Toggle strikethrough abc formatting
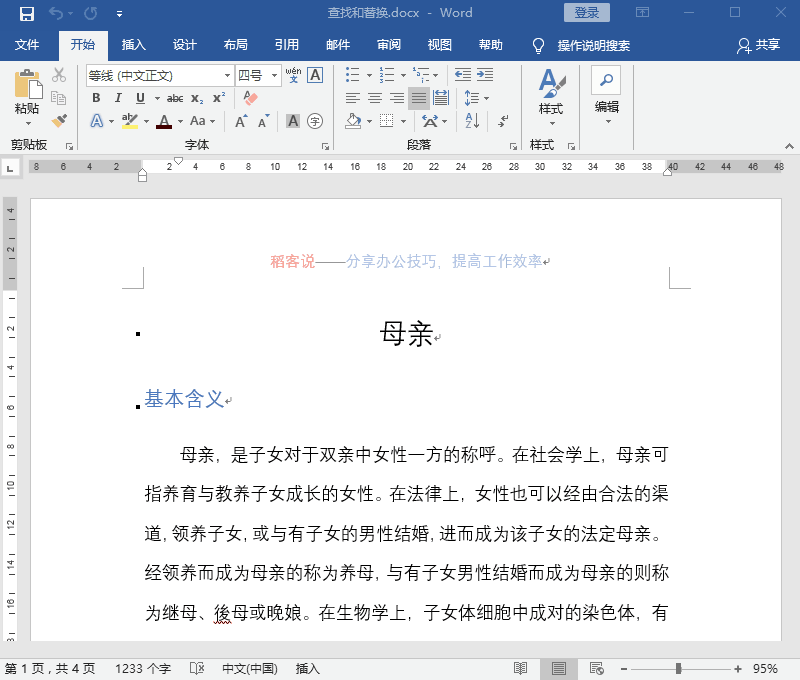This screenshot has width=800, height=680. point(175,98)
